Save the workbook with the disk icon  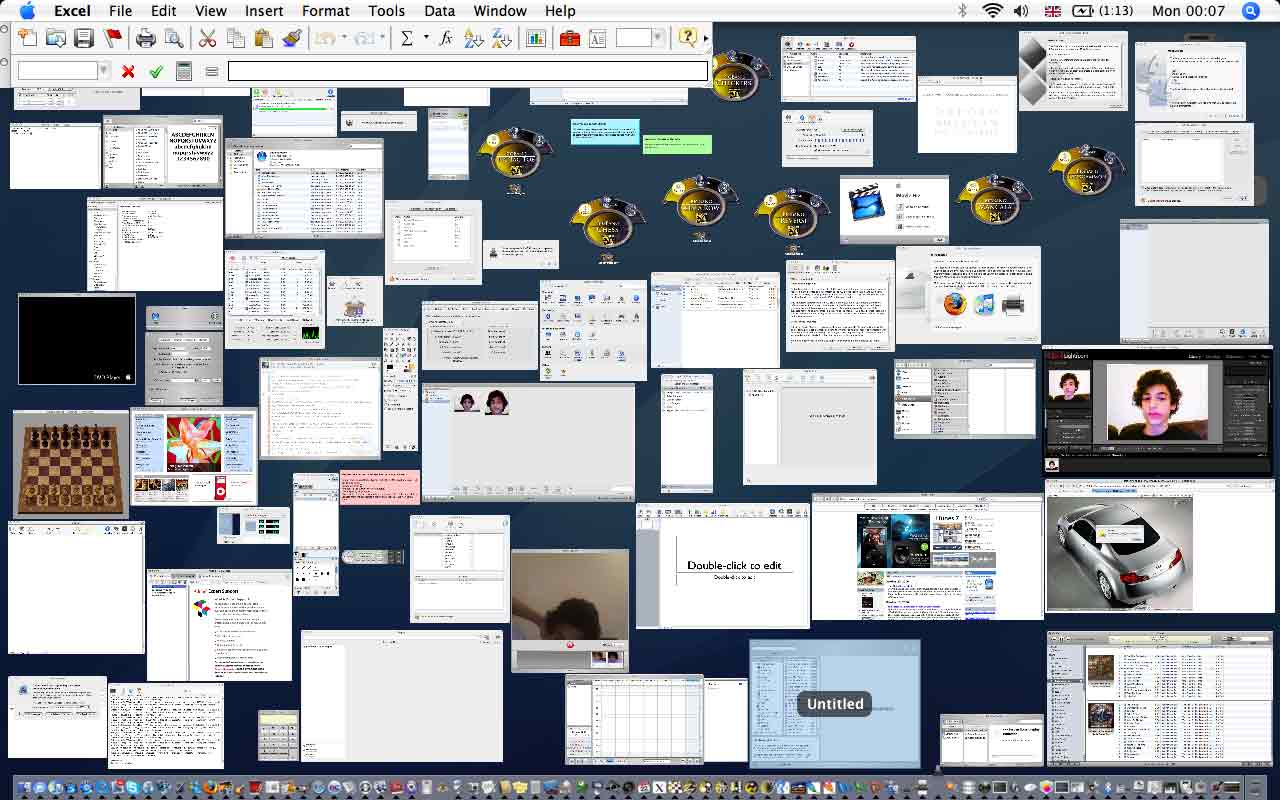point(84,38)
